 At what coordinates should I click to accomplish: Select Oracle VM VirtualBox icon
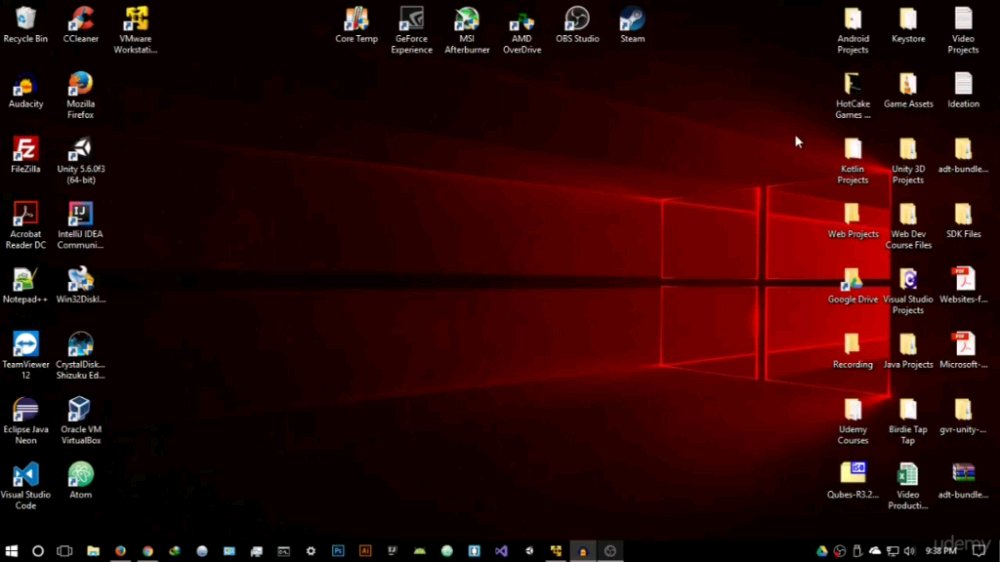(80, 421)
